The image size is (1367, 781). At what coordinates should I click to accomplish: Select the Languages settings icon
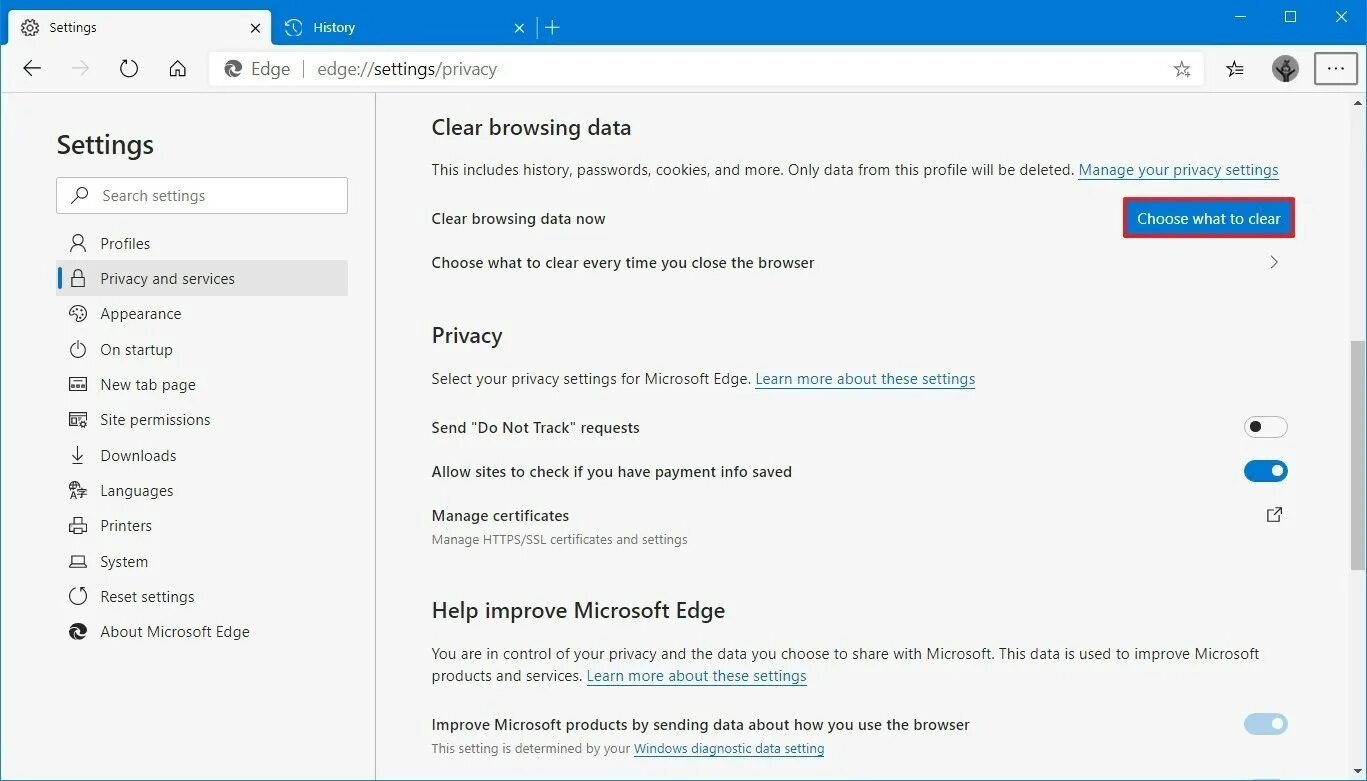click(x=79, y=490)
